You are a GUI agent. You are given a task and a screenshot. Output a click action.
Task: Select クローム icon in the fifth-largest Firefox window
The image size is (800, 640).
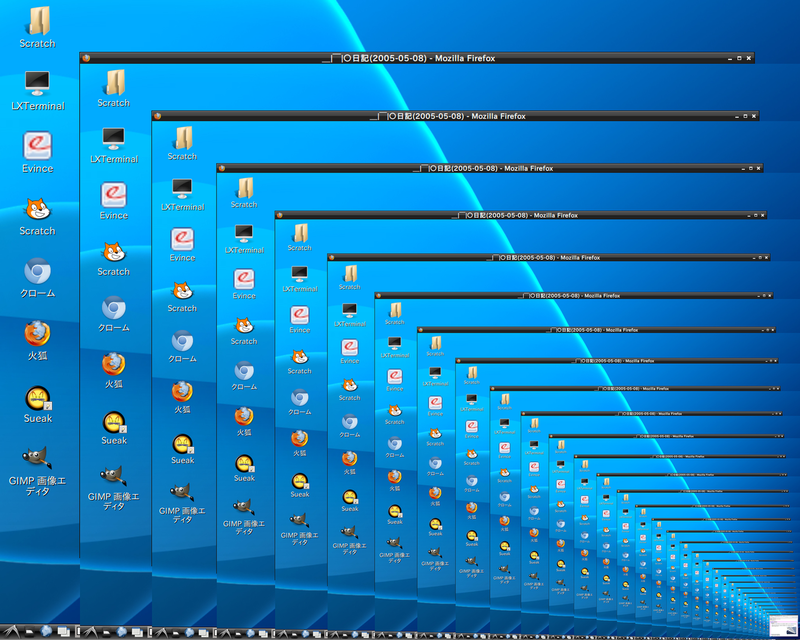pyautogui.click(x=349, y=422)
